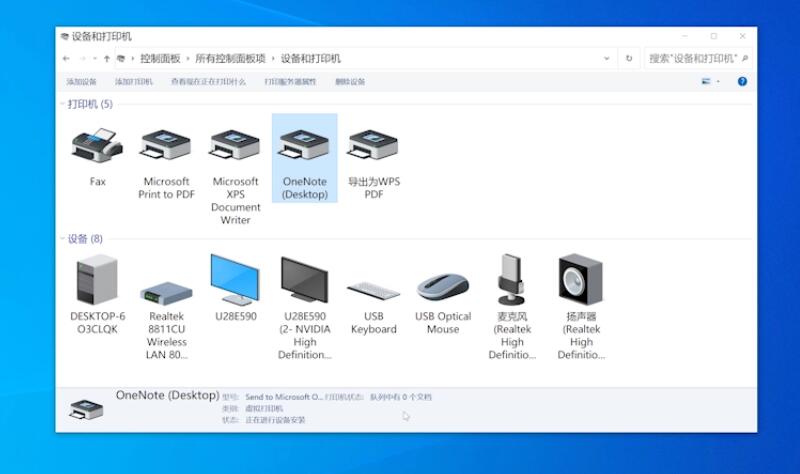
Task: Go forward with the forward arrow
Action: (x=82, y=59)
